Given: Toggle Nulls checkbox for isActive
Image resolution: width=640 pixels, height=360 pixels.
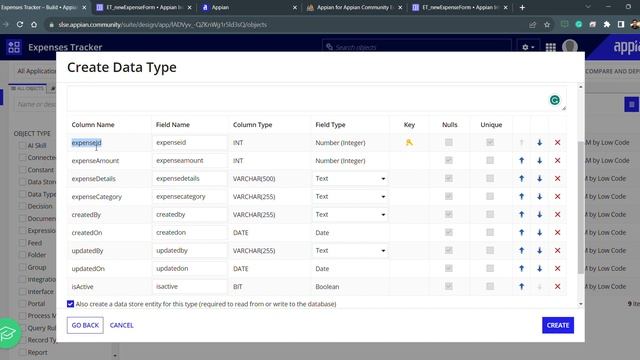Looking at the screenshot, I should [449, 286].
